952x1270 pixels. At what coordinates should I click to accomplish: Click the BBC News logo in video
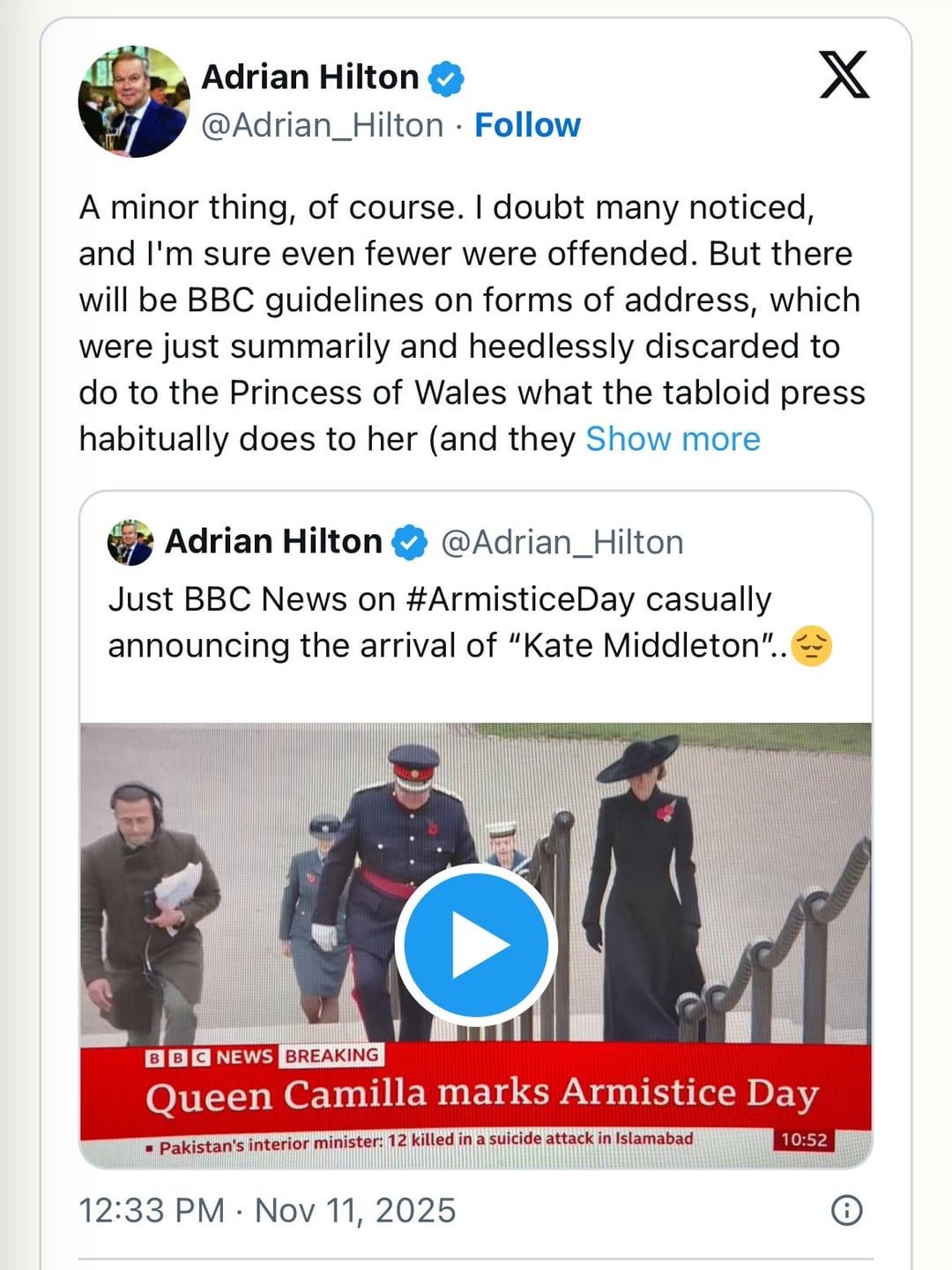[209, 1056]
